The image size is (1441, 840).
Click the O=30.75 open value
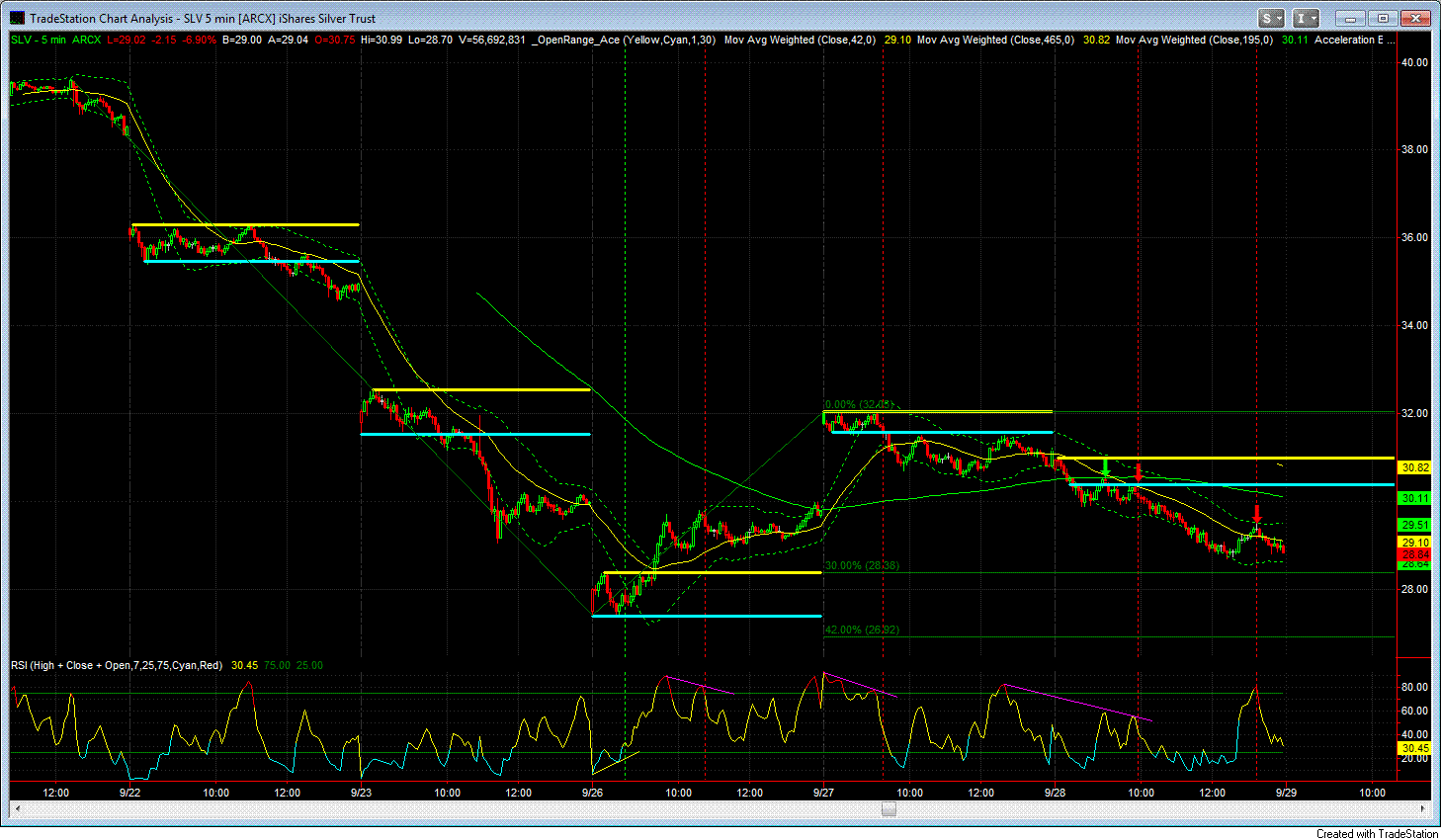334,40
